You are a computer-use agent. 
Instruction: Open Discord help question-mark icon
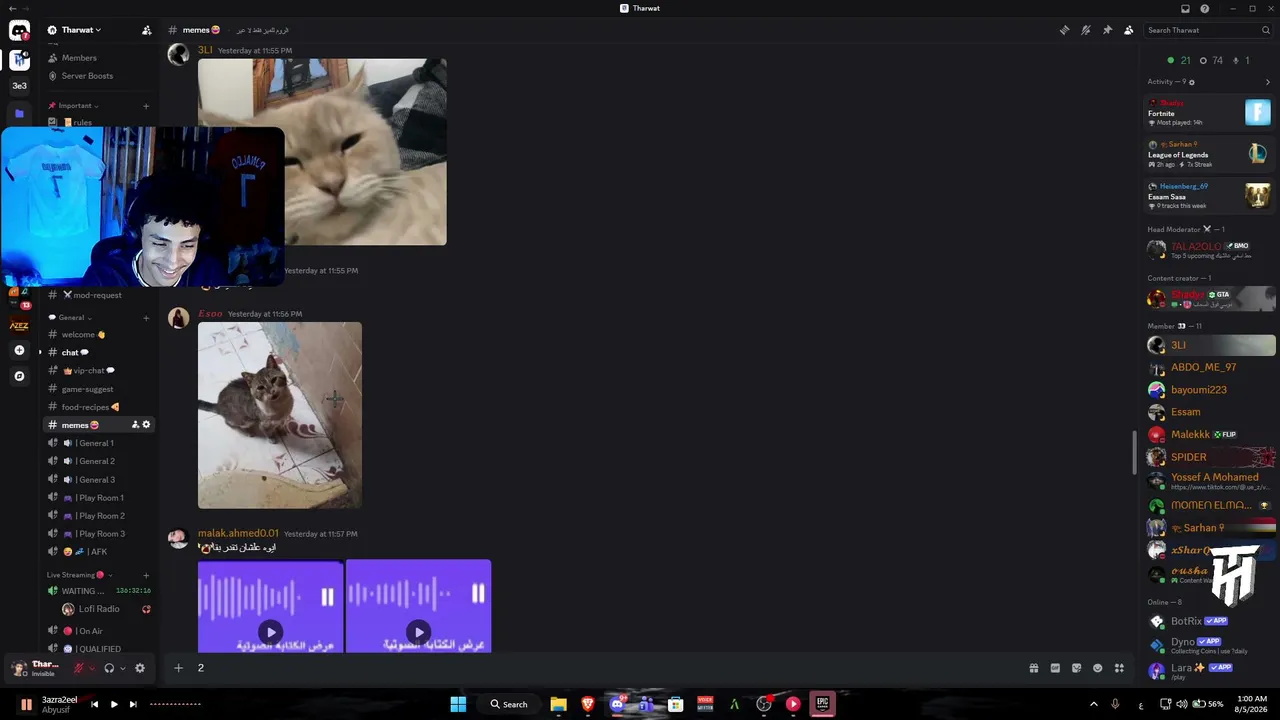click(x=1205, y=9)
